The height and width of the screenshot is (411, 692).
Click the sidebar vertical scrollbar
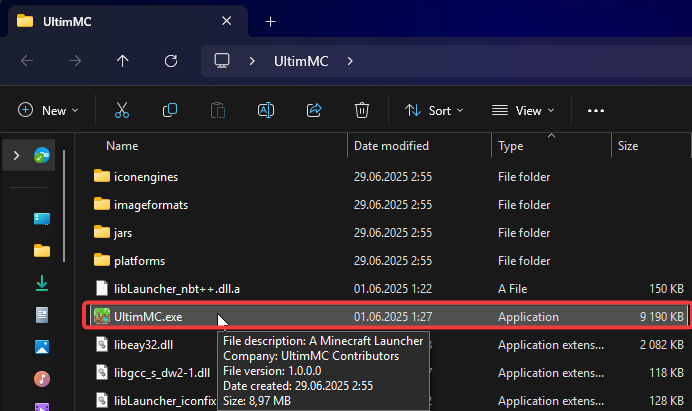(x=64, y=206)
